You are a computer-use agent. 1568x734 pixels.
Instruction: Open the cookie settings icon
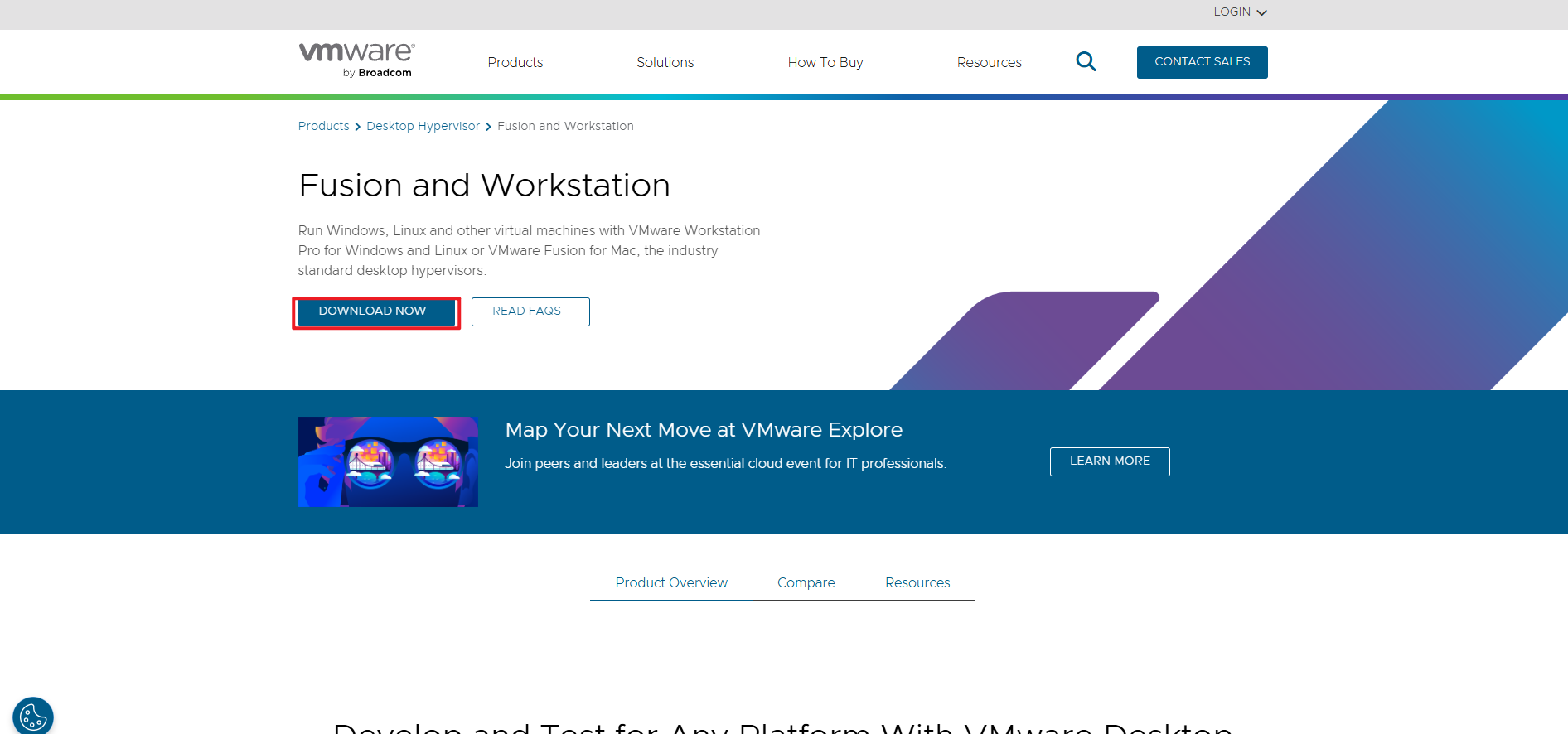click(x=33, y=716)
